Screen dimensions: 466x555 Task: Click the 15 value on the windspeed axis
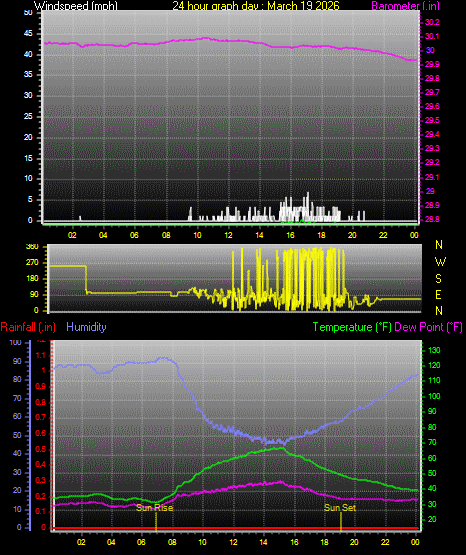tap(28, 158)
